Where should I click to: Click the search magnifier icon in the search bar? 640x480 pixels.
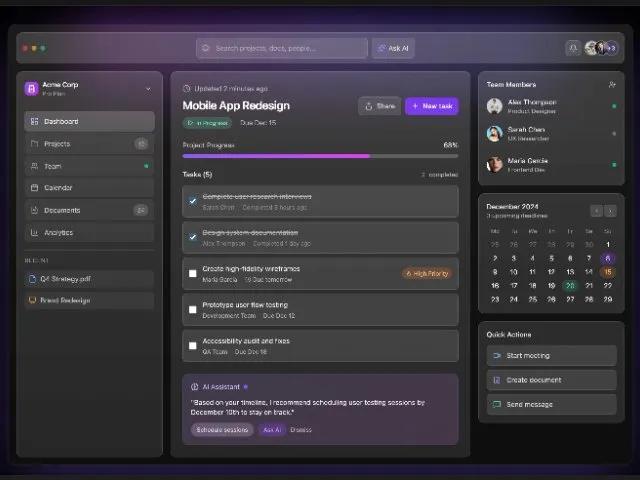(206, 48)
